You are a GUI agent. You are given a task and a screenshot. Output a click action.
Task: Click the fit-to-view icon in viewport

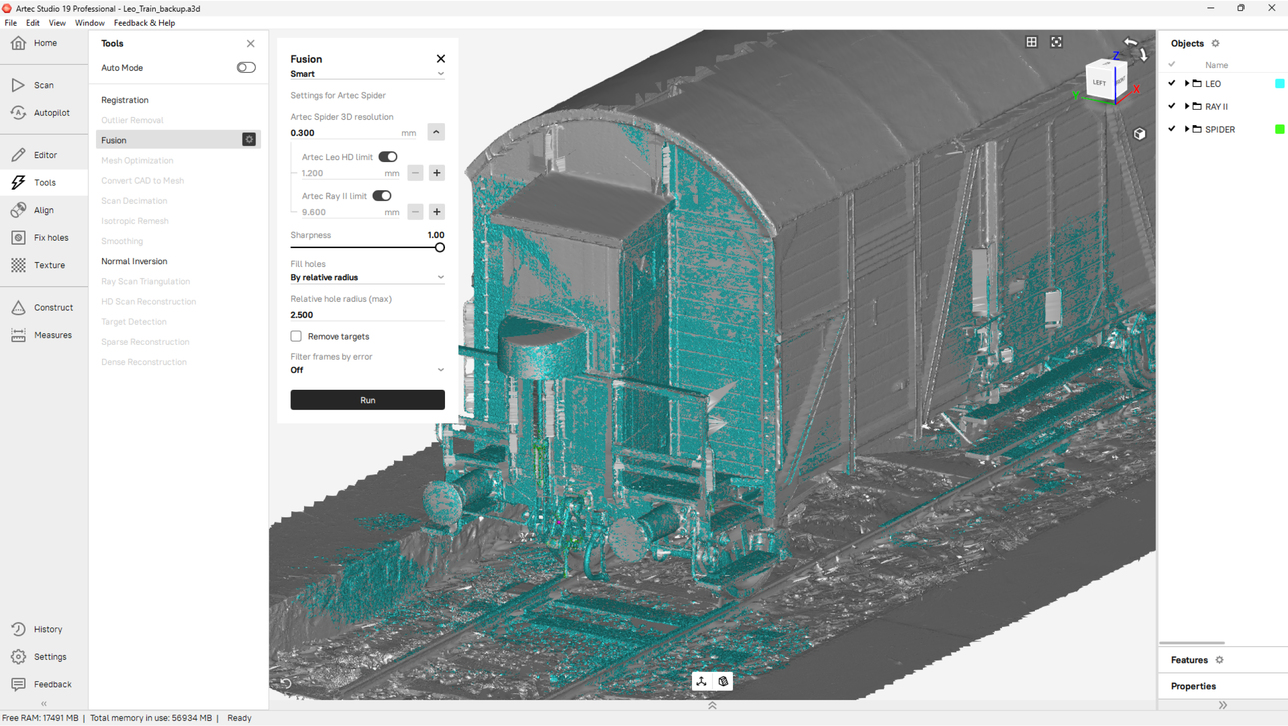pos(1056,42)
